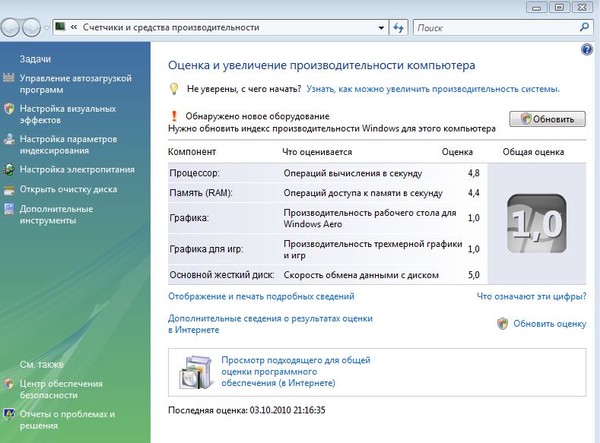Open Управление автозагрузкой программ link
The width and height of the screenshot is (600, 443).
point(75,84)
